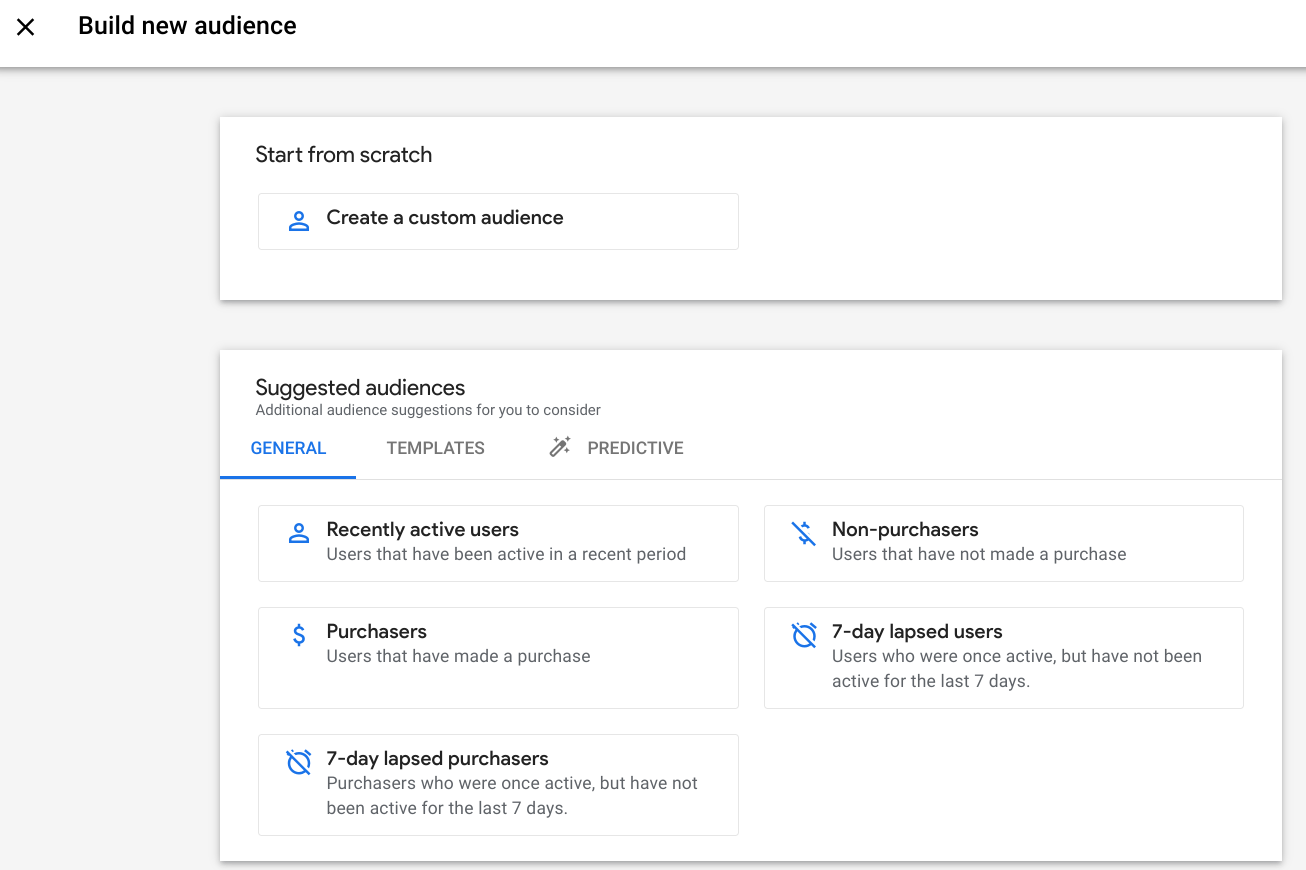Click the custom audience person icon
This screenshot has height=870, width=1306.
[298, 221]
